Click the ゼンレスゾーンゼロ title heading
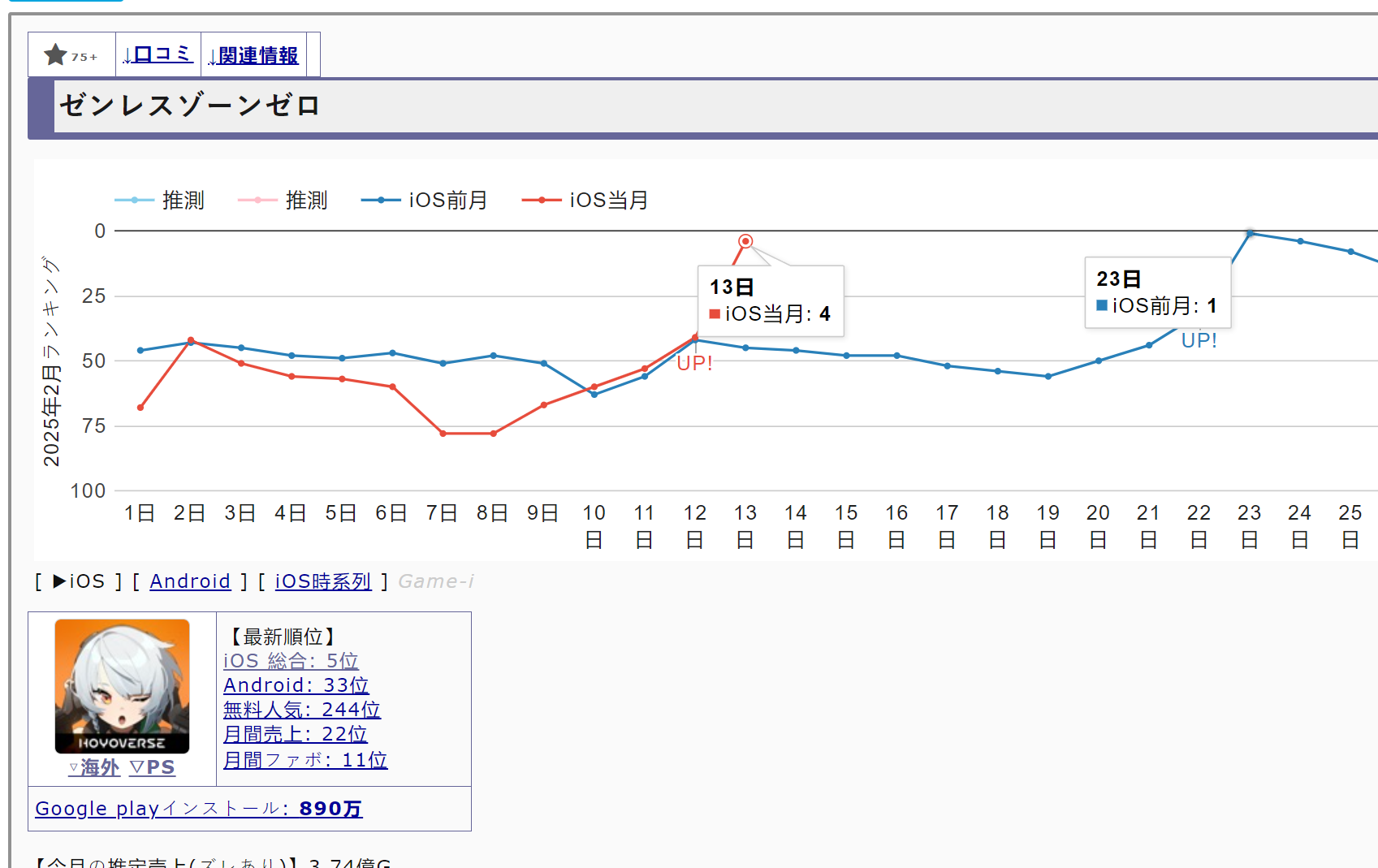 [190, 106]
